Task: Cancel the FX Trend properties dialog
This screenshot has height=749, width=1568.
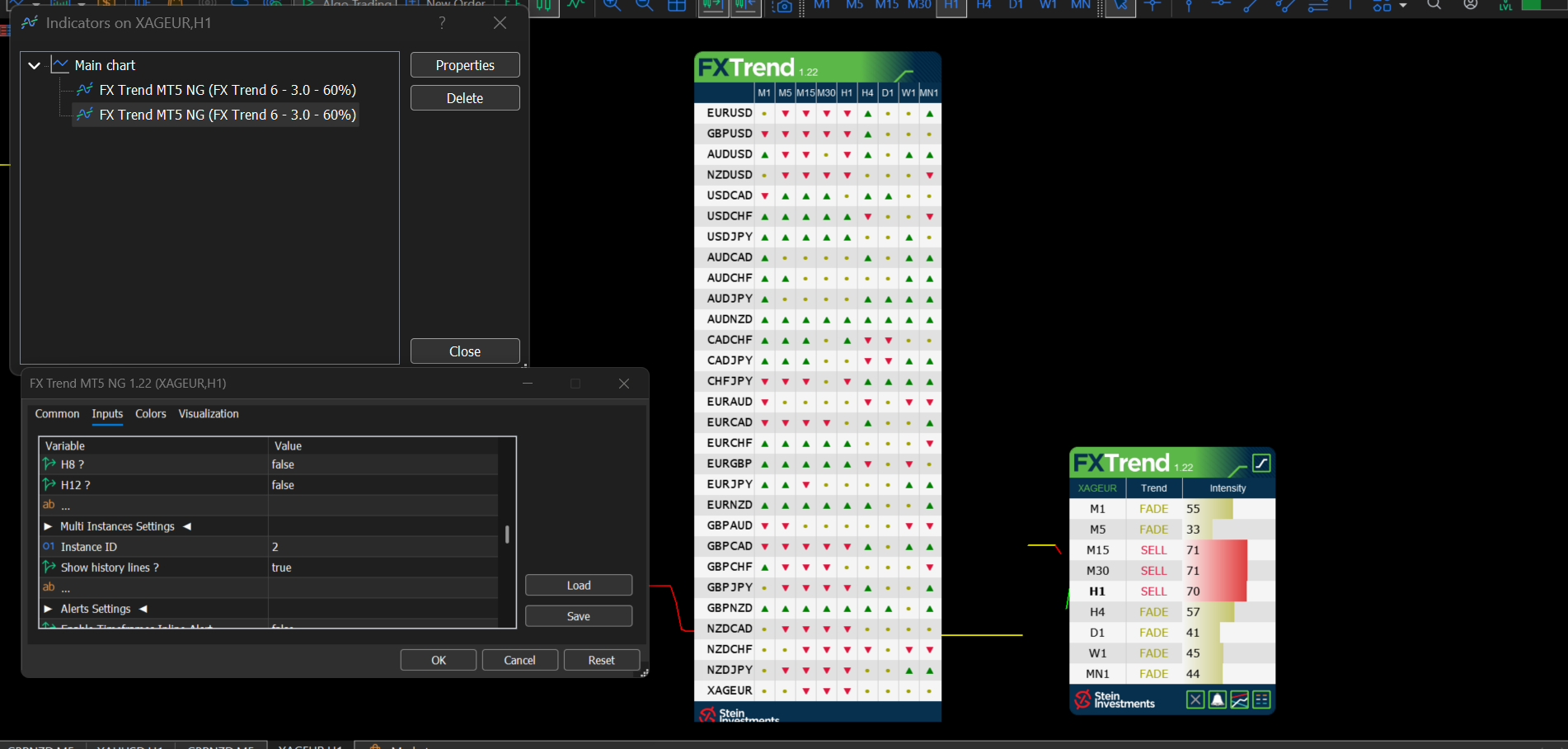Action: pos(519,660)
